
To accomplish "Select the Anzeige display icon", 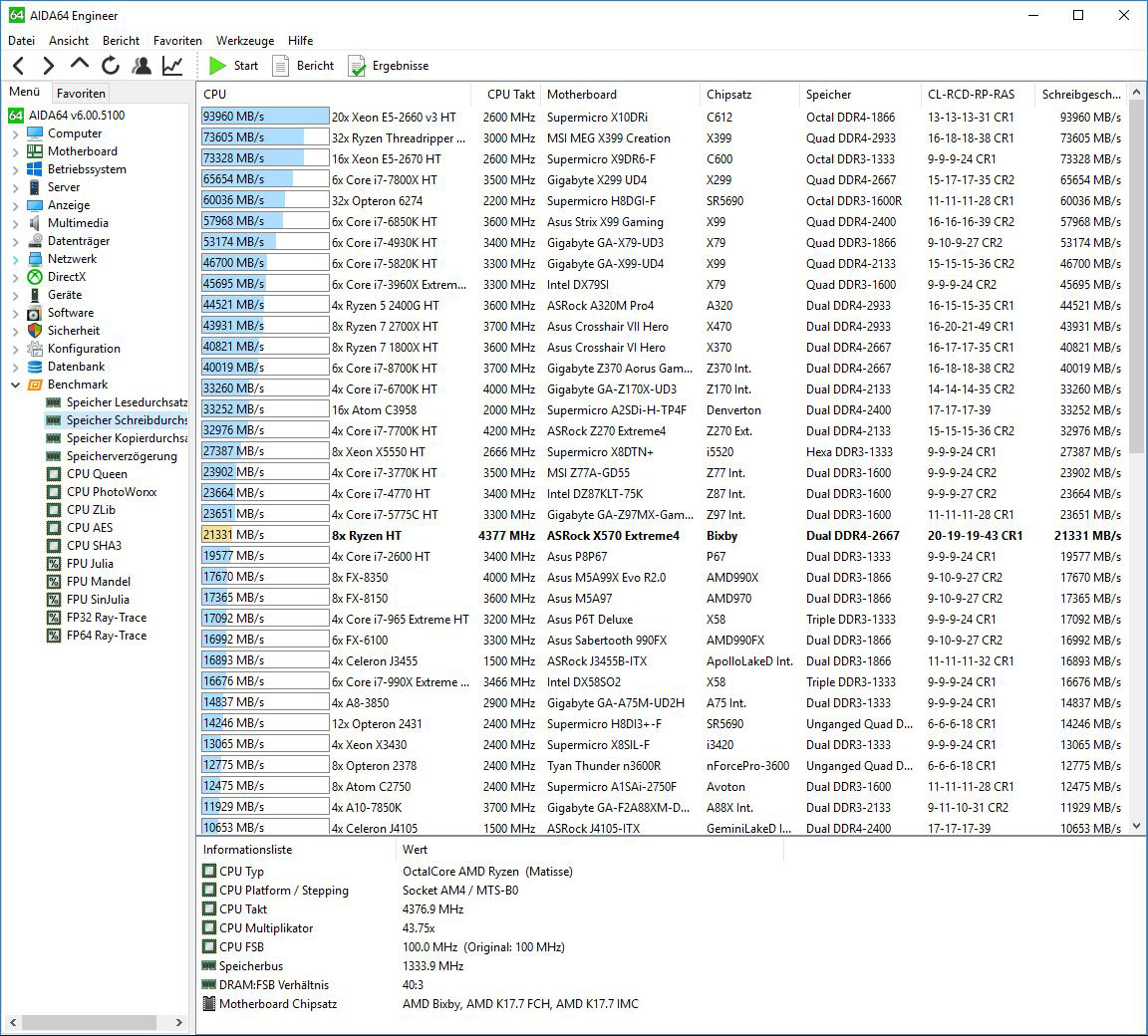I will [x=35, y=205].
